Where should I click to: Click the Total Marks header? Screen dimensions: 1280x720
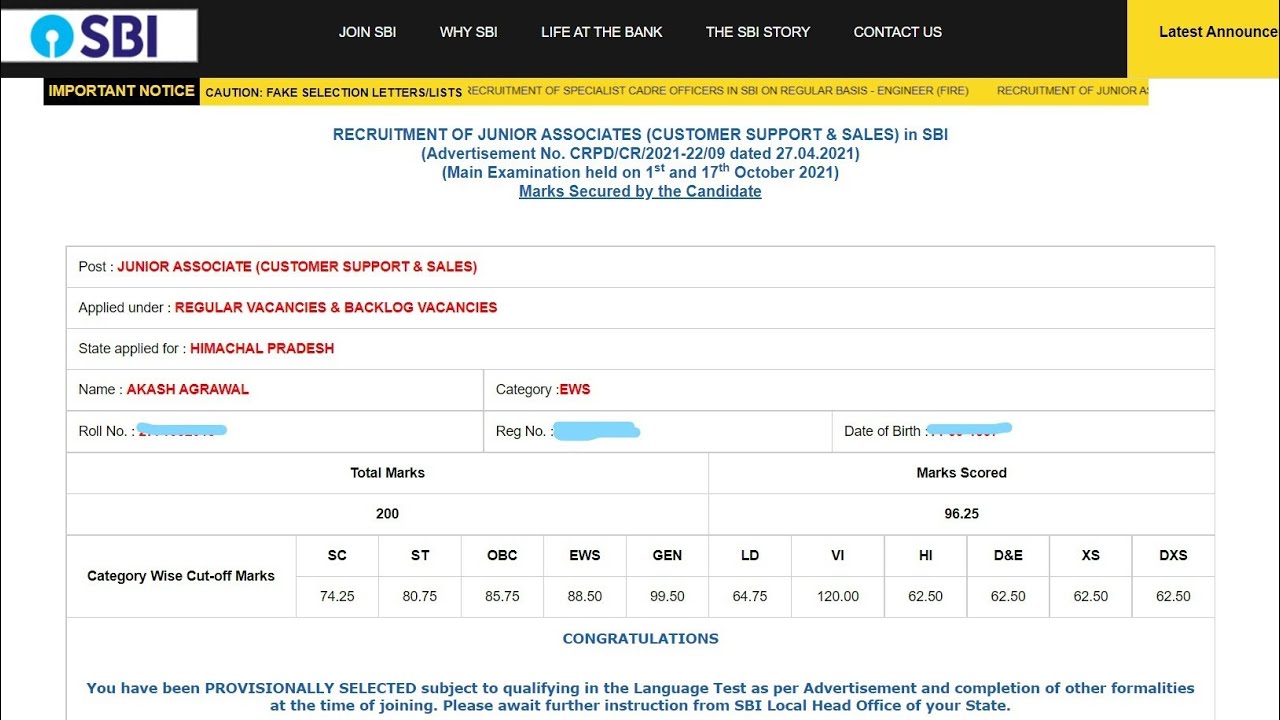tap(387, 473)
